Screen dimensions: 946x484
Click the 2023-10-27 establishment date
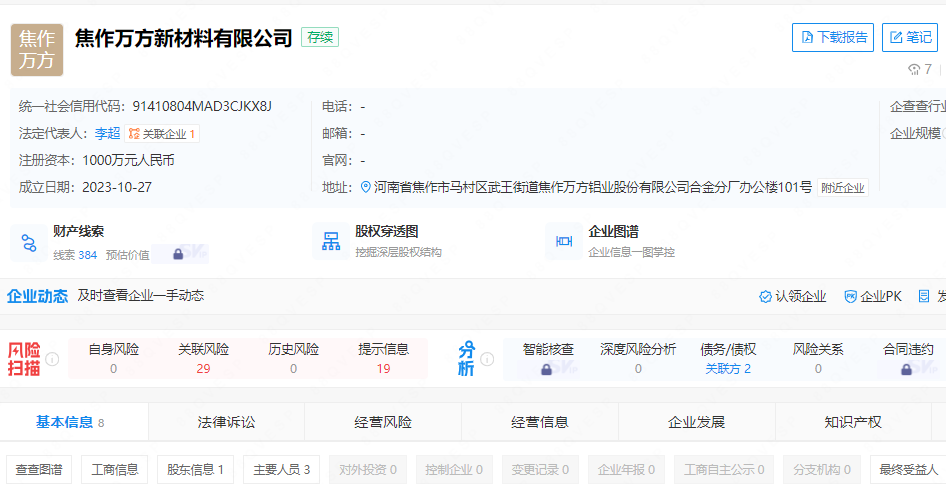pos(117,187)
